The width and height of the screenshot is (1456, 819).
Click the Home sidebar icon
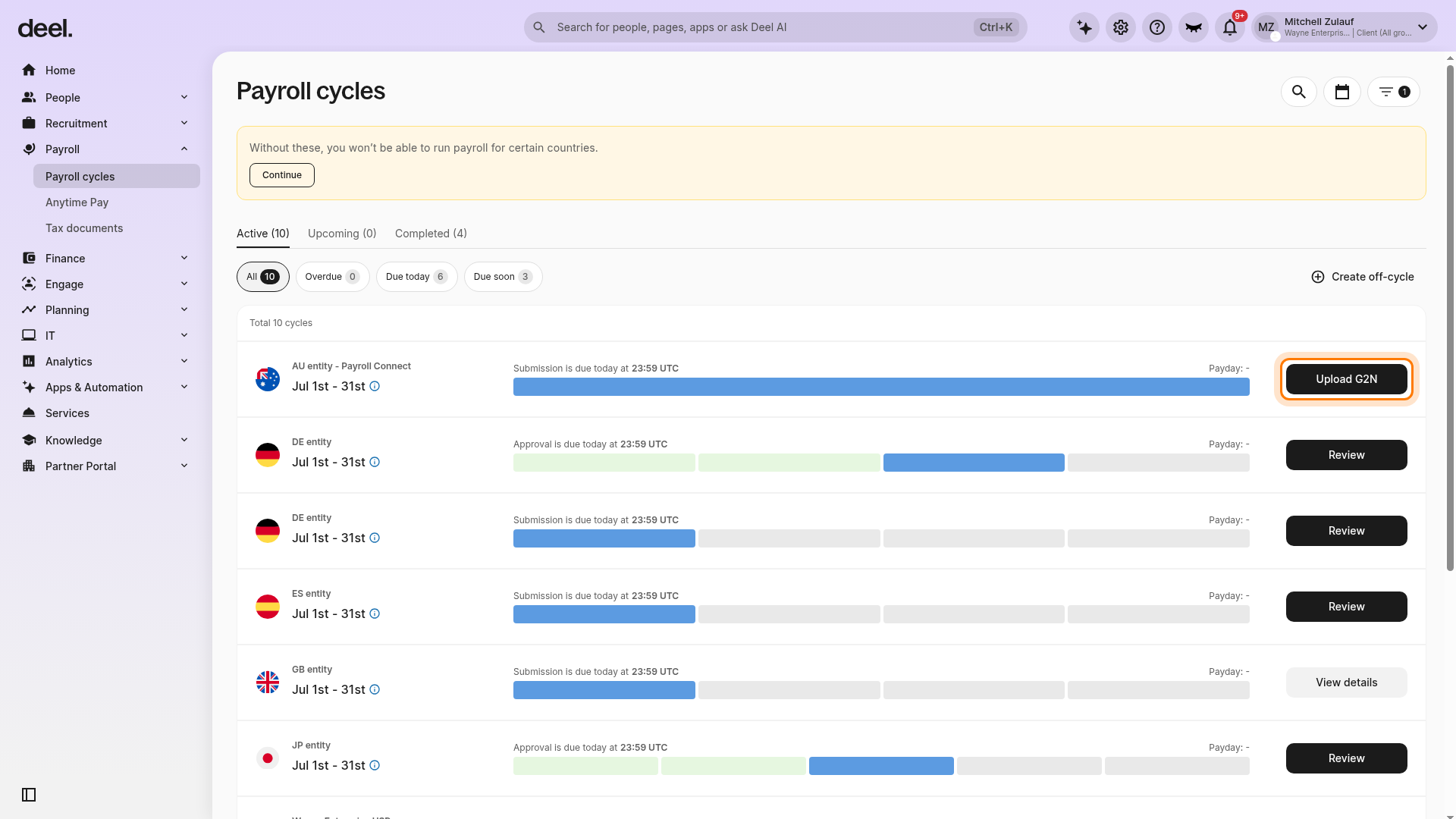(29, 71)
